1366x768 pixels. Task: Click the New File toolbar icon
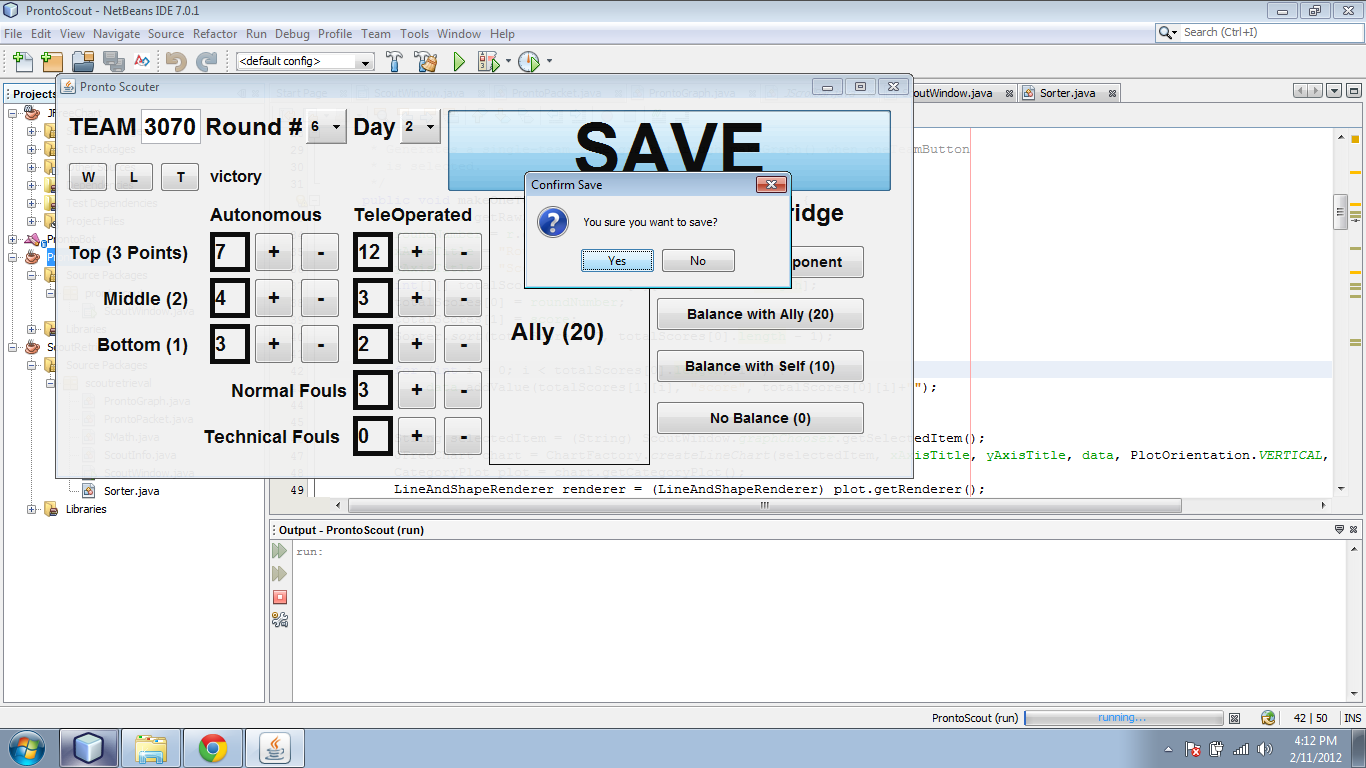(x=21, y=62)
